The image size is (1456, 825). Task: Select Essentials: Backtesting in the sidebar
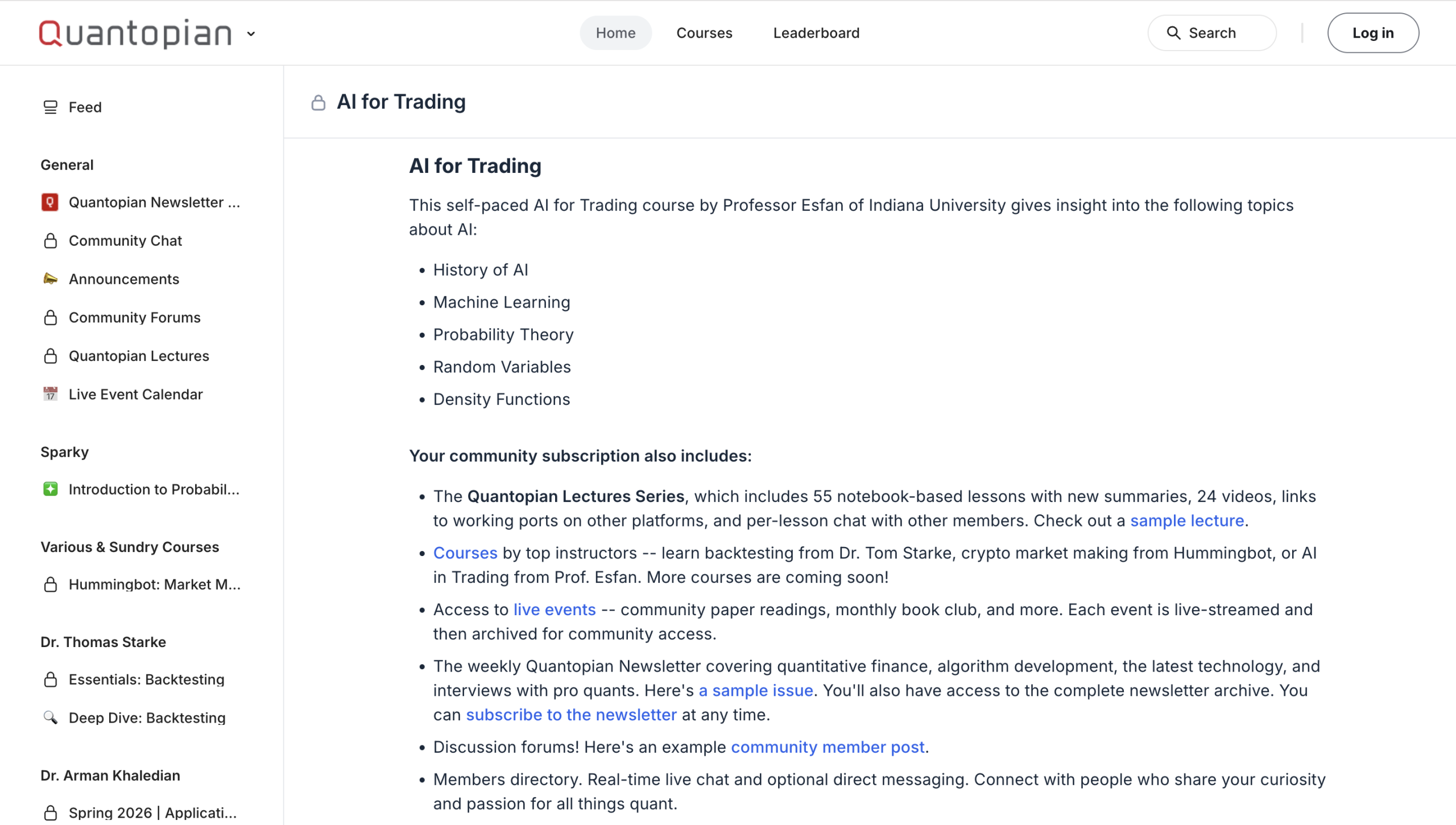tap(146, 679)
